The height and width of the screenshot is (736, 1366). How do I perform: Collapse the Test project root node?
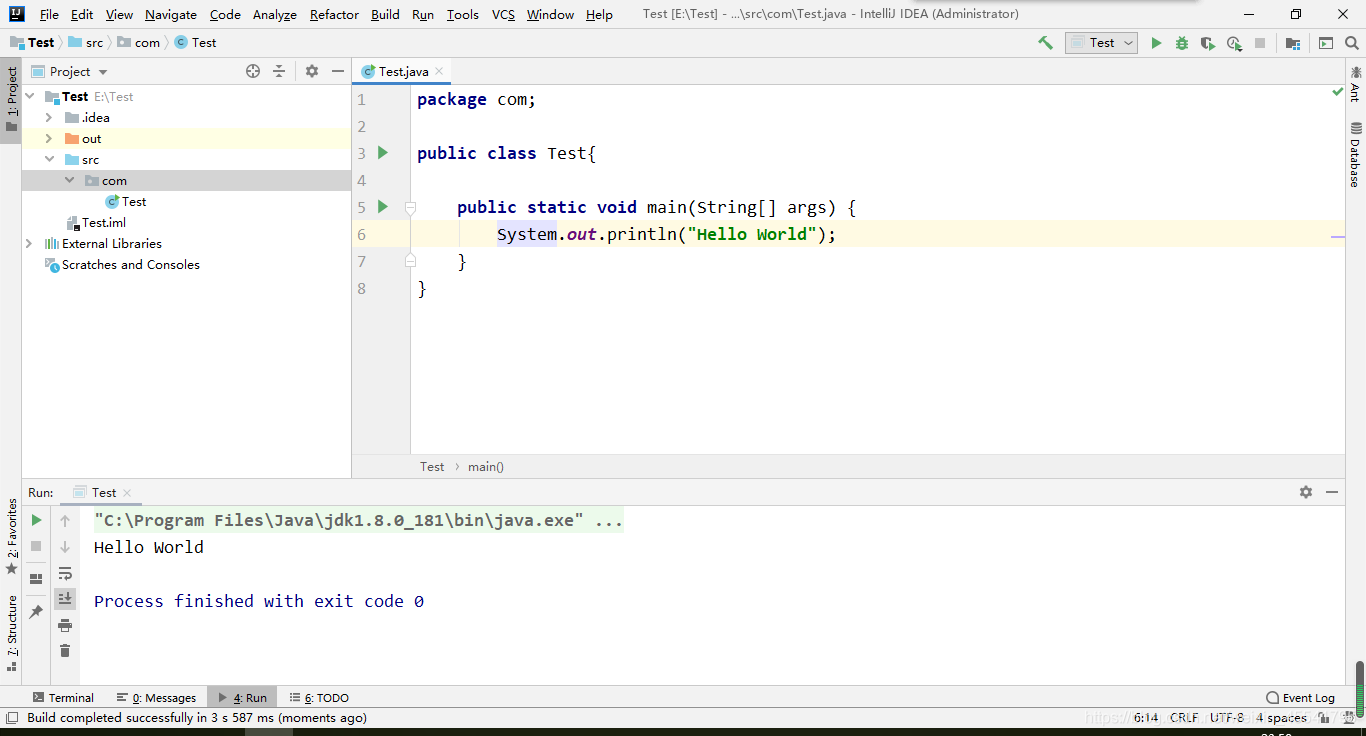[30, 97]
